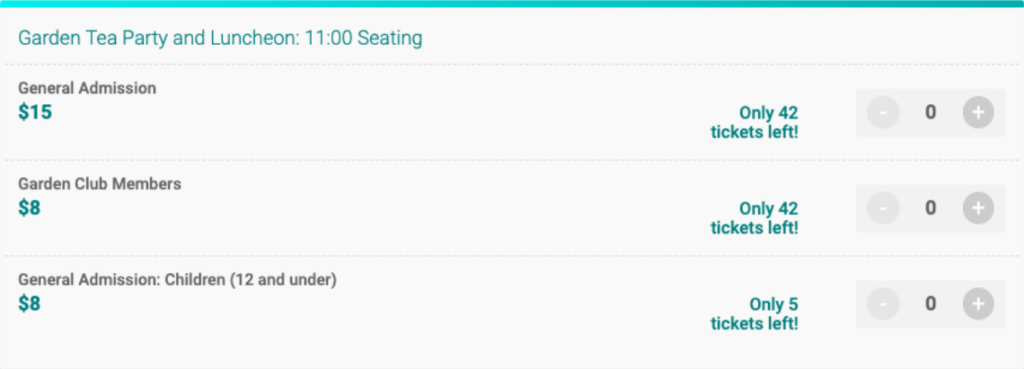Add a Children (12 and under) ticket
1024x369 pixels.
tap(978, 304)
